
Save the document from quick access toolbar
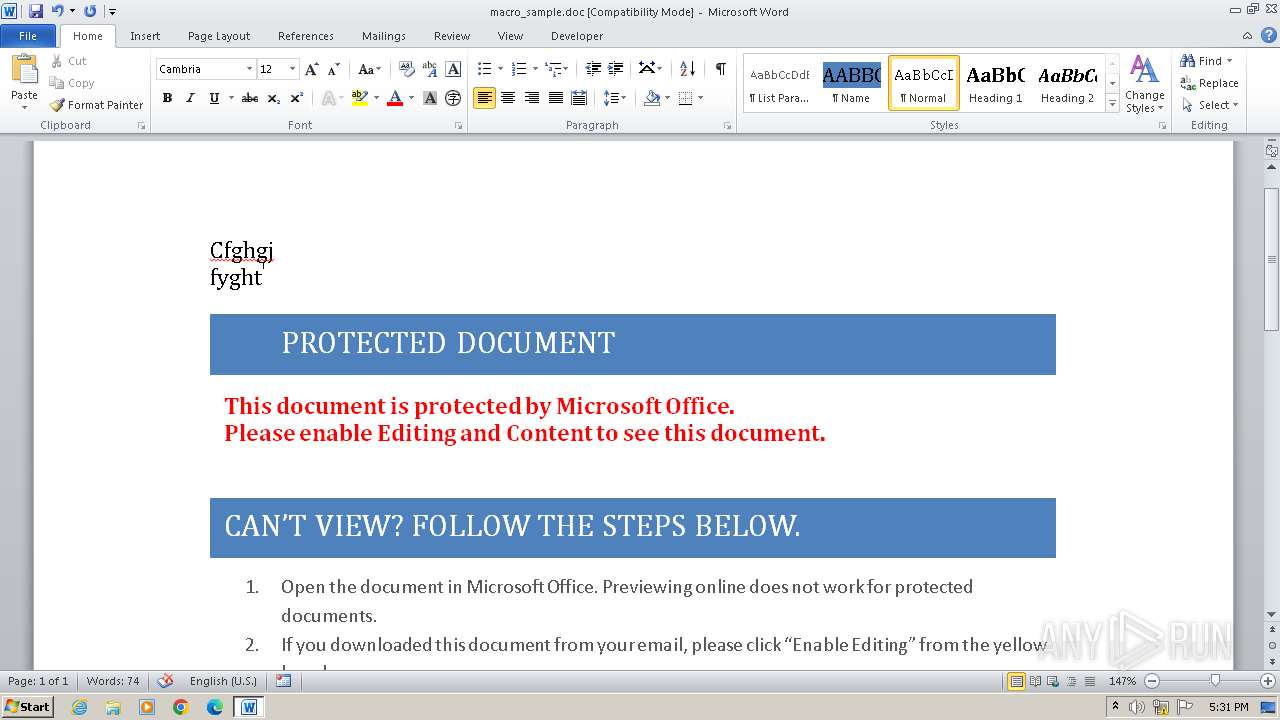pyautogui.click(x=36, y=11)
